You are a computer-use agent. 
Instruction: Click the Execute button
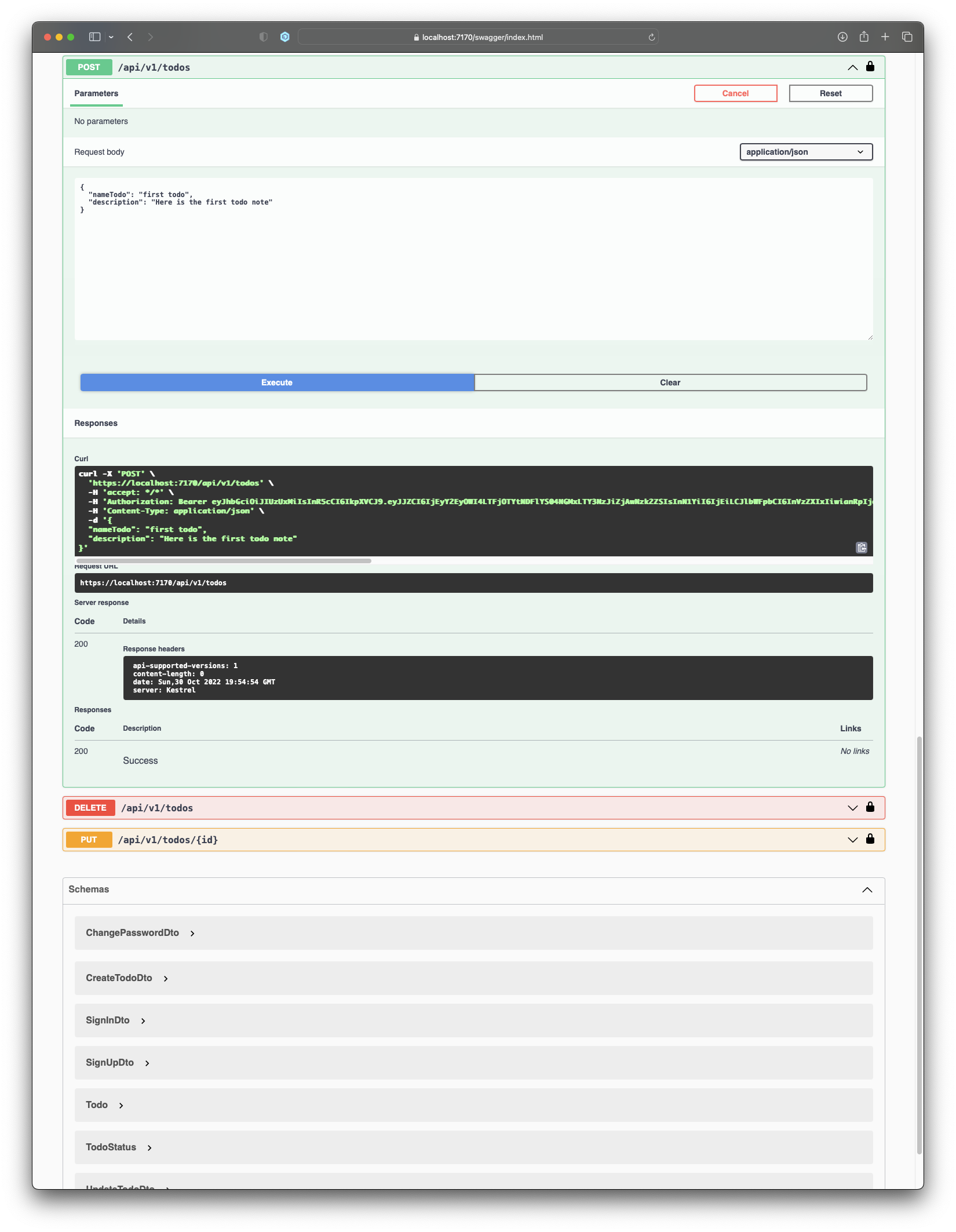click(276, 382)
